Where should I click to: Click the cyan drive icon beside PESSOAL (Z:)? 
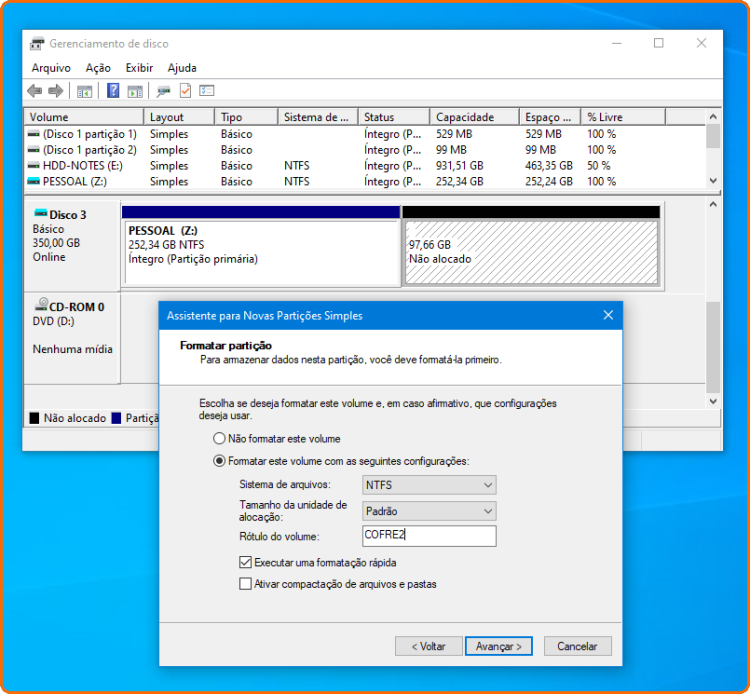(x=33, y=181)
